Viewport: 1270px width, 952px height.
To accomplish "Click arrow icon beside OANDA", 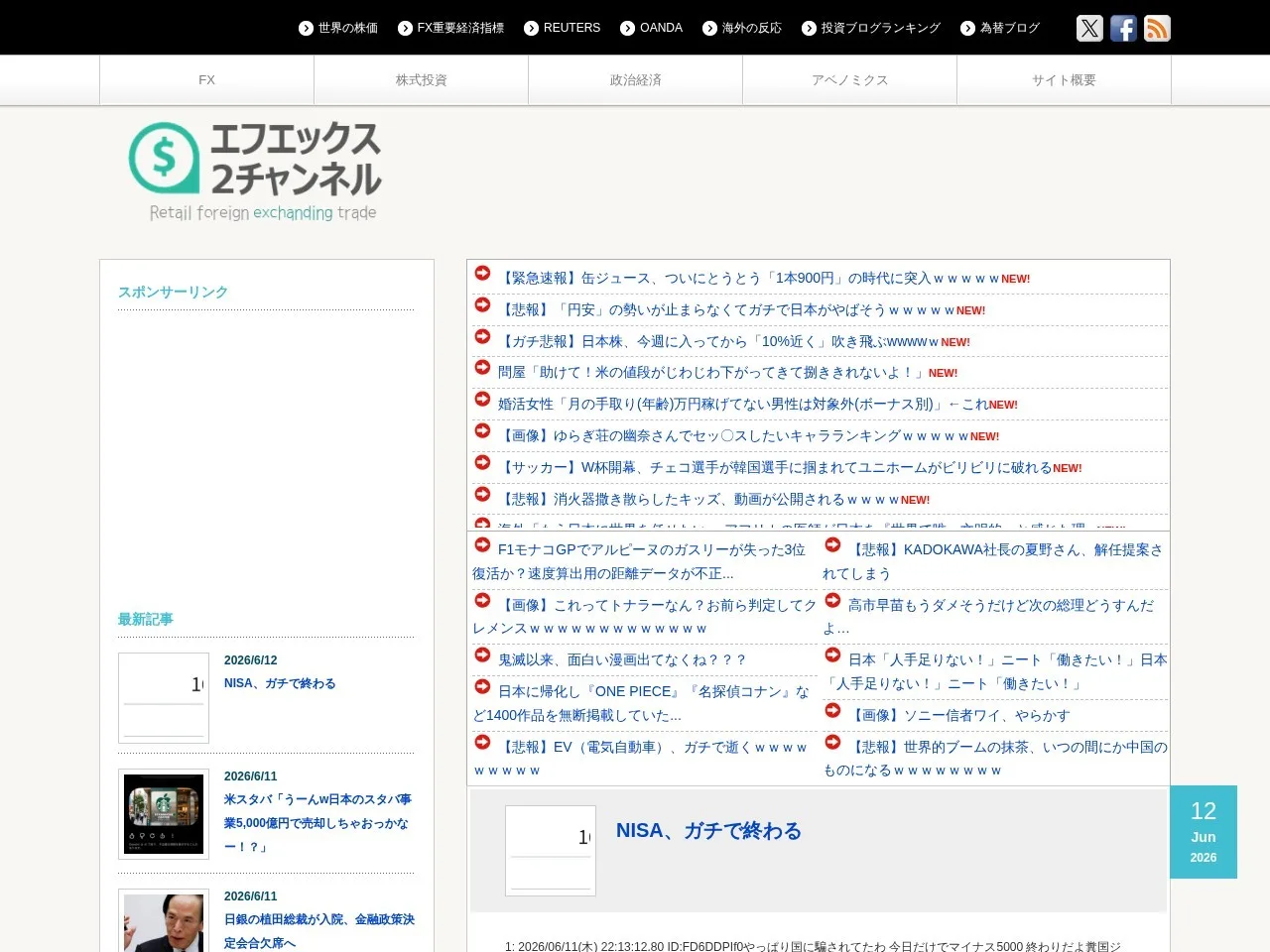I will (x=627, y=28).
